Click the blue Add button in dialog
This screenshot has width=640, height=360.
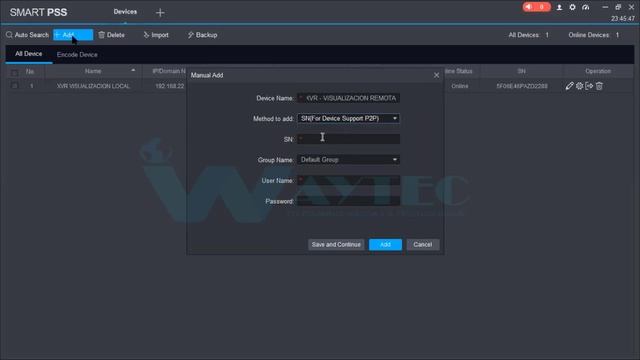point(385,244)
